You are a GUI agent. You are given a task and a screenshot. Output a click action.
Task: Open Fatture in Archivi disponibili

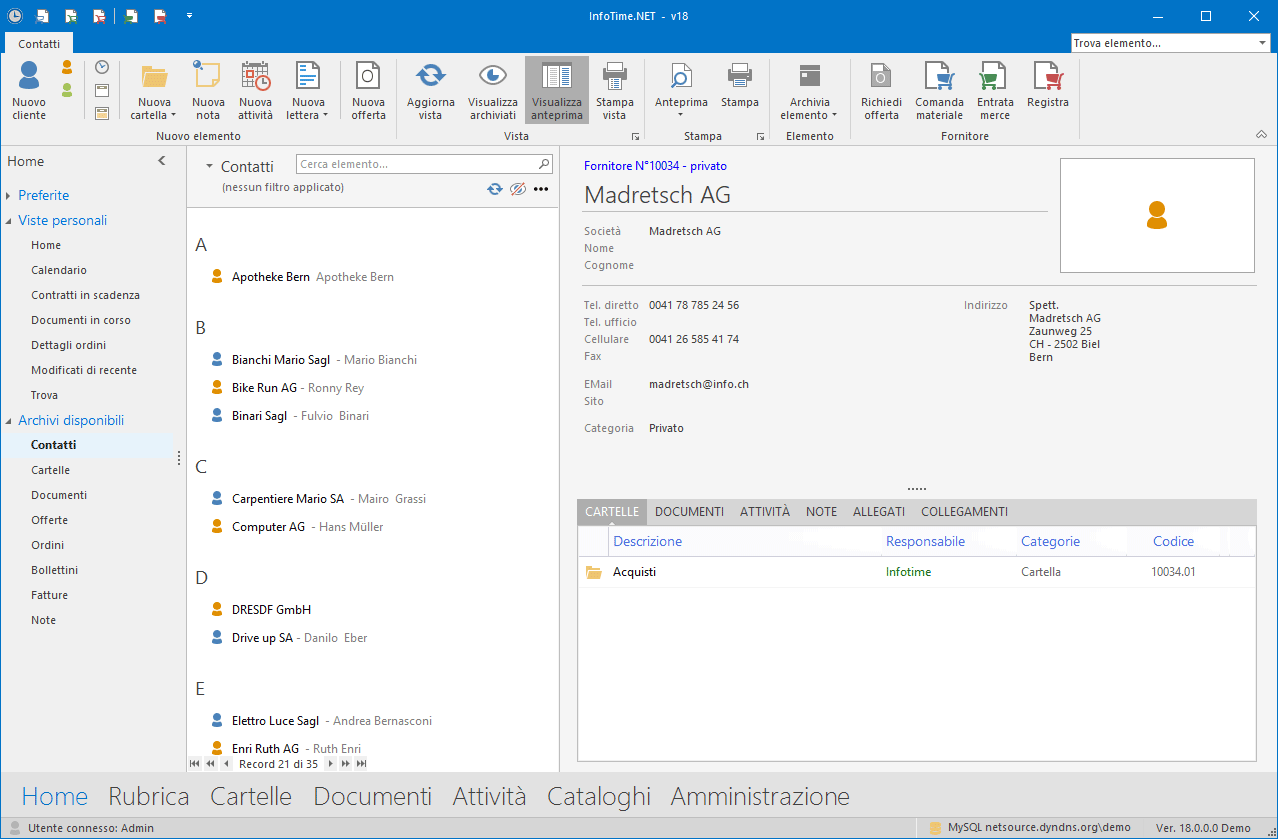[50, 595]
